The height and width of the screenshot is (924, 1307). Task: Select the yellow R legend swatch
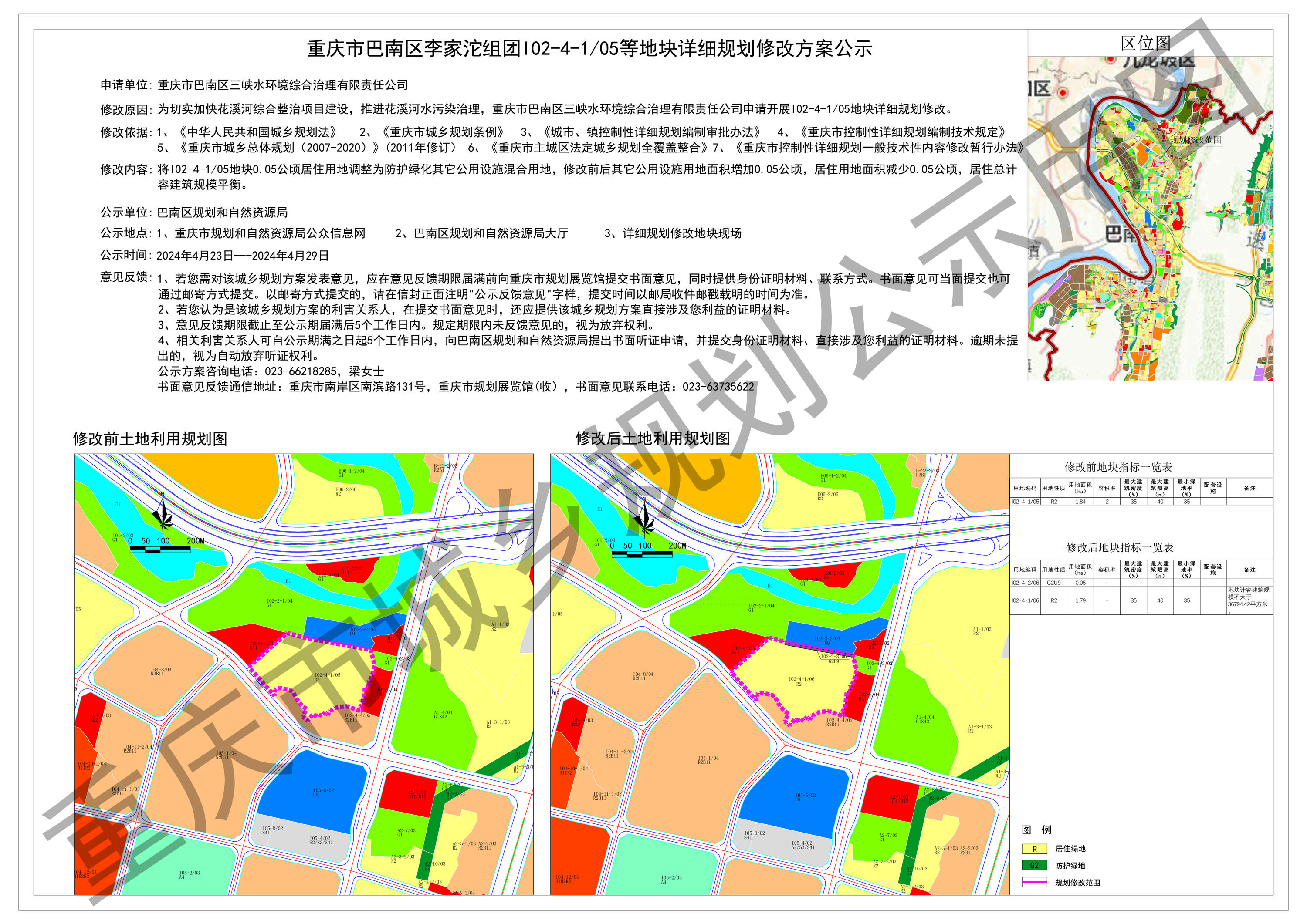pyautogui.click(x=1034, y=849)
